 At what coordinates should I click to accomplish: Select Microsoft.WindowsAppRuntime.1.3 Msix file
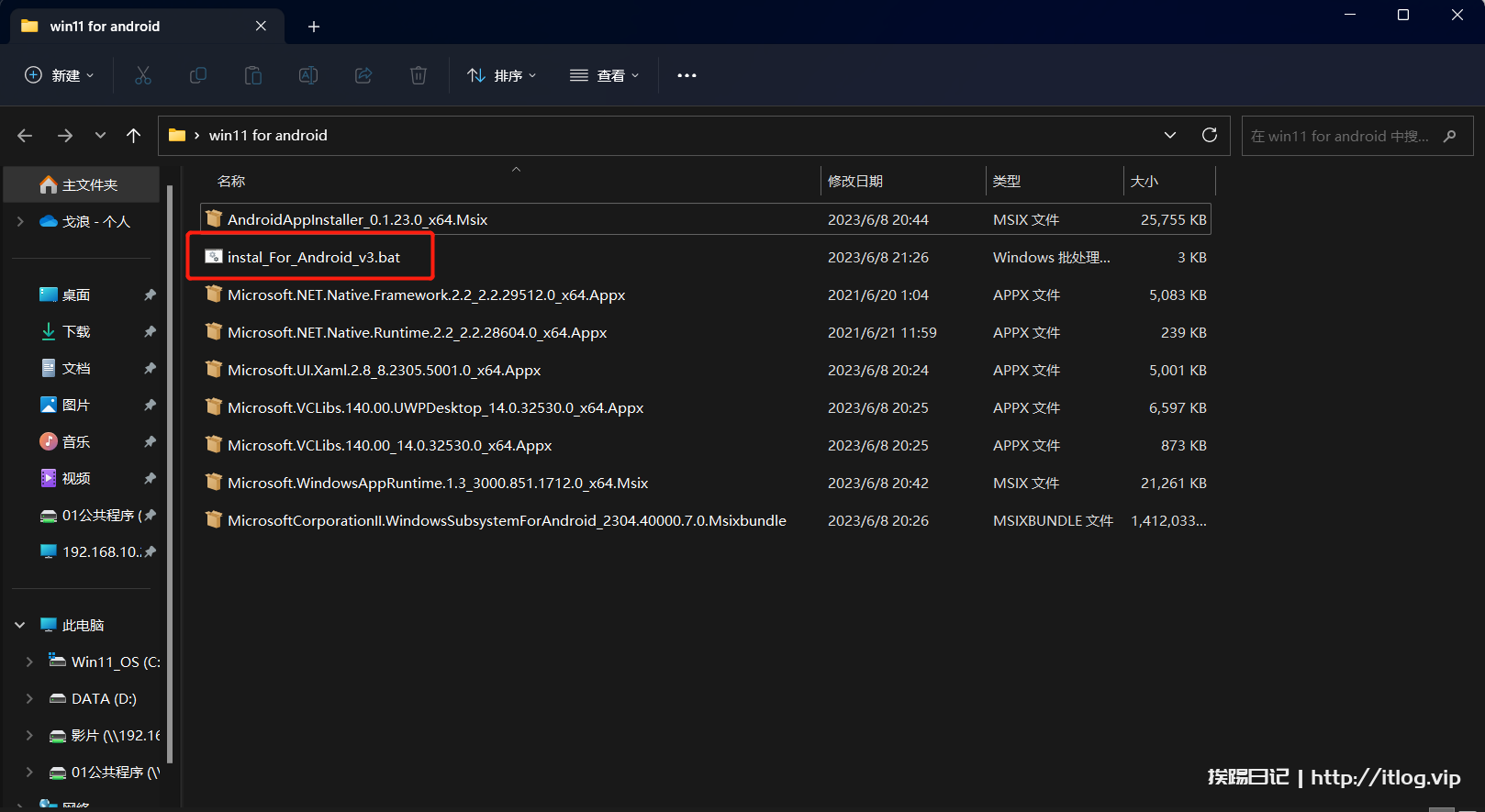[x=705, y=483]
